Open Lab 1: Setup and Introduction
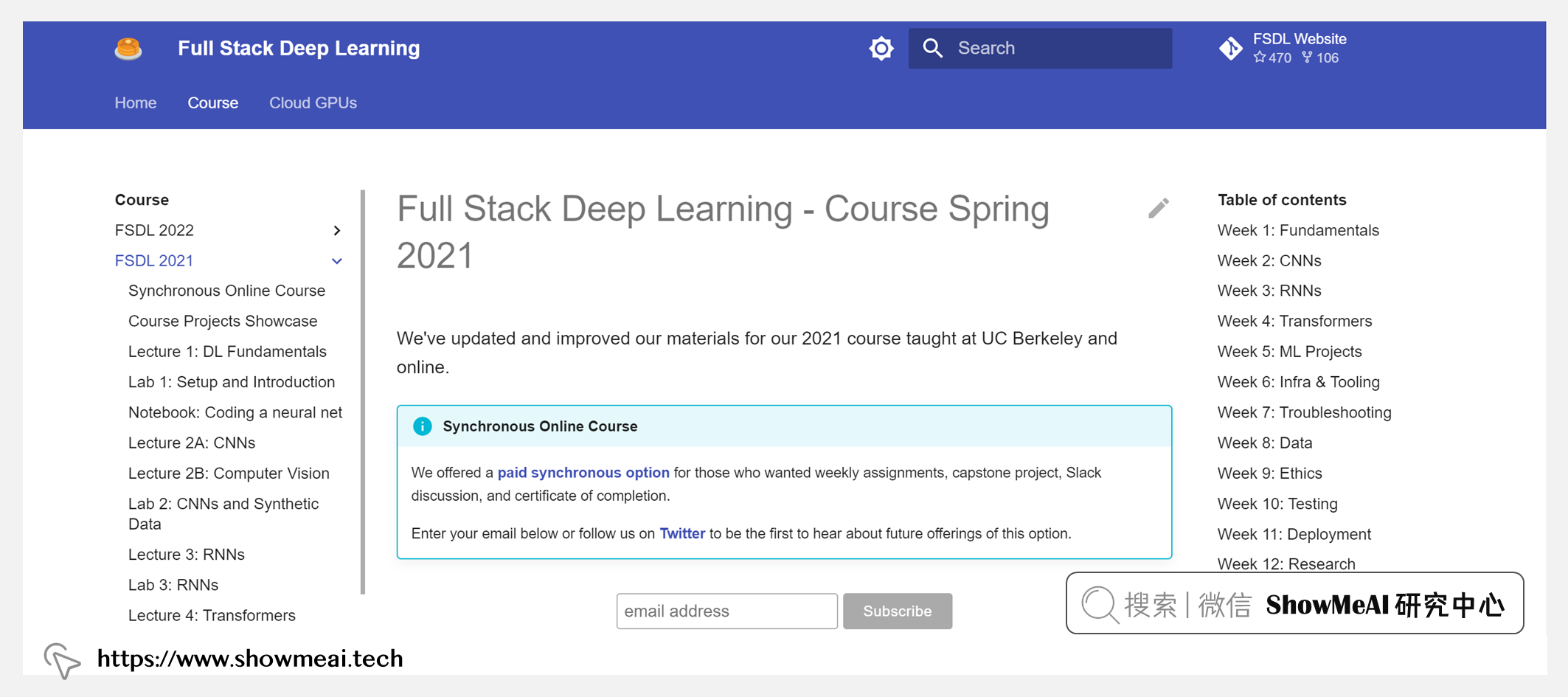The height and width of the screenshot is (697, 1568). tap(232, 382)
